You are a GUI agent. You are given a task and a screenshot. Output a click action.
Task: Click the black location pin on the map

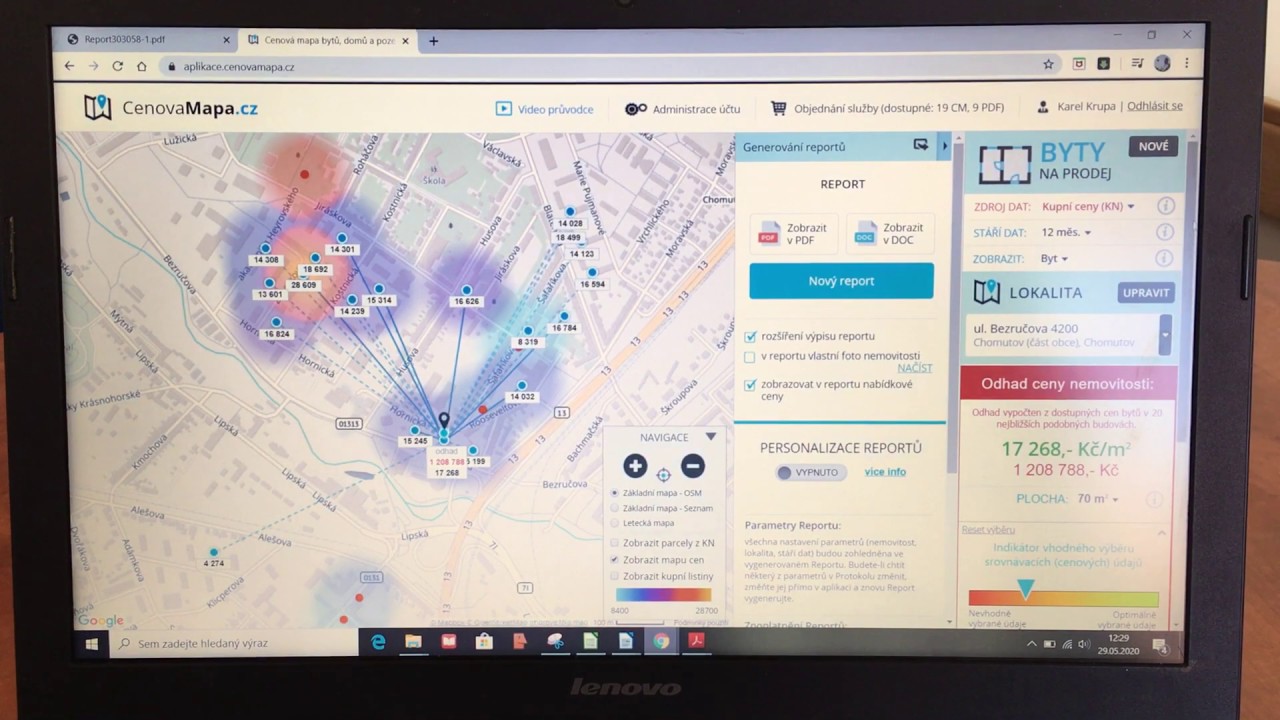(444, 421)
